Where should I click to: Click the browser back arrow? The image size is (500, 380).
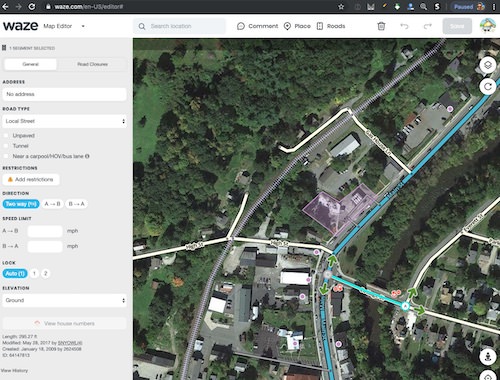(5, 6)
